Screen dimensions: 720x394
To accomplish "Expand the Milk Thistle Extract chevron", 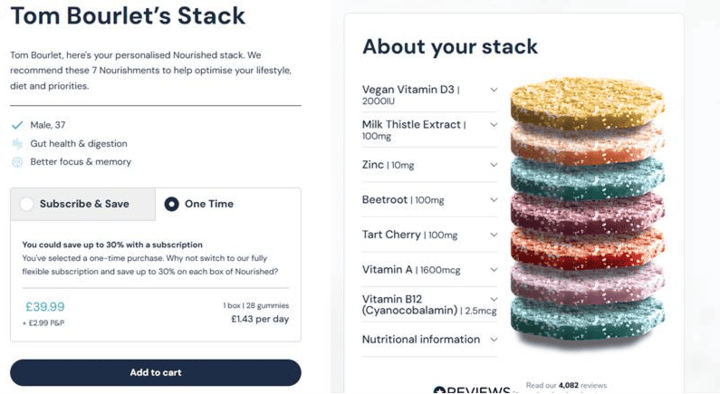I will click(x=494, y=124).
